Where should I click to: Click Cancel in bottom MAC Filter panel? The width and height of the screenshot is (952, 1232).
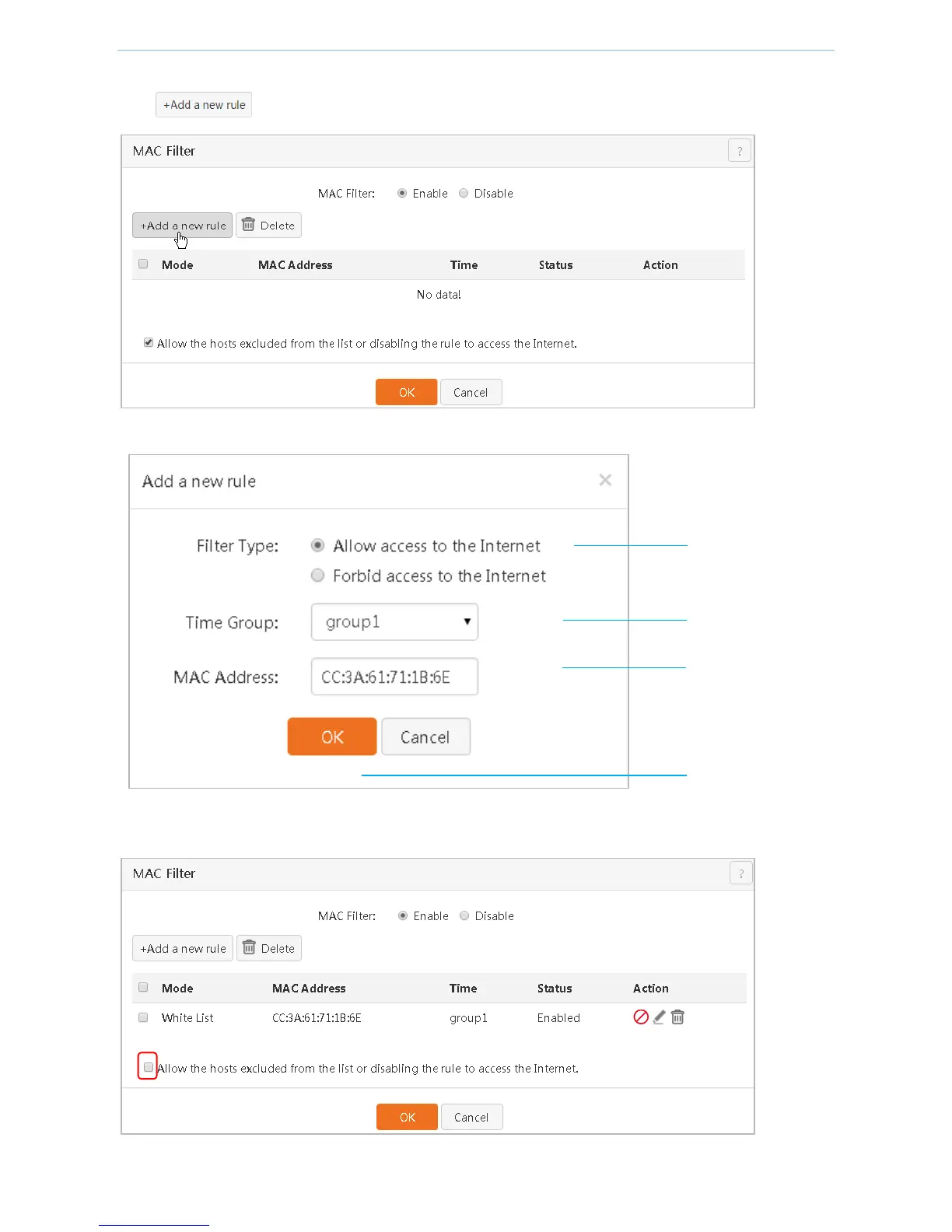pos(472,1117)
